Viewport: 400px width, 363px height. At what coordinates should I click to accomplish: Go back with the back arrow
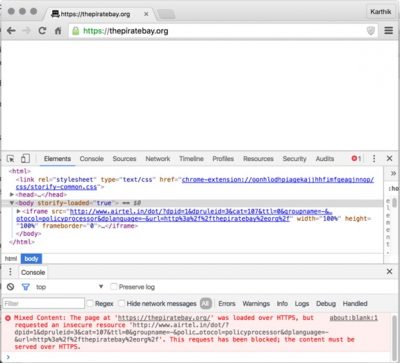pos(11,31)
